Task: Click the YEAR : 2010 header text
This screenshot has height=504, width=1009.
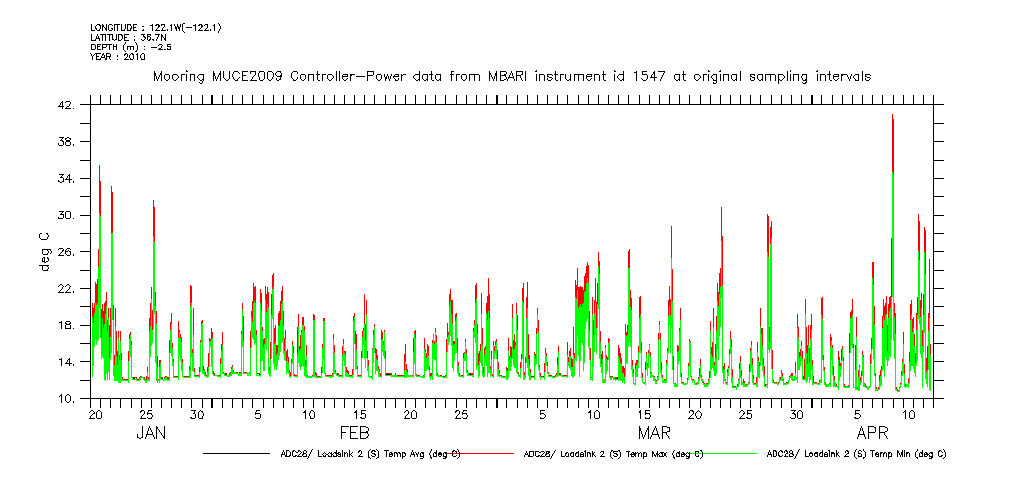Action: coord(118,57)
